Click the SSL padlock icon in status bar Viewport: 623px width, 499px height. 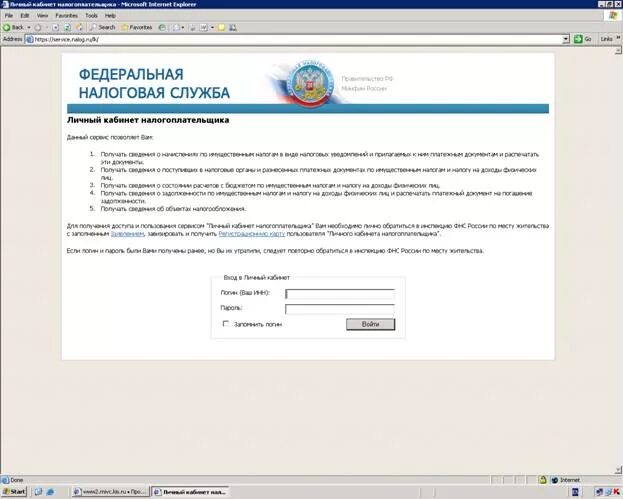point(543,480)
